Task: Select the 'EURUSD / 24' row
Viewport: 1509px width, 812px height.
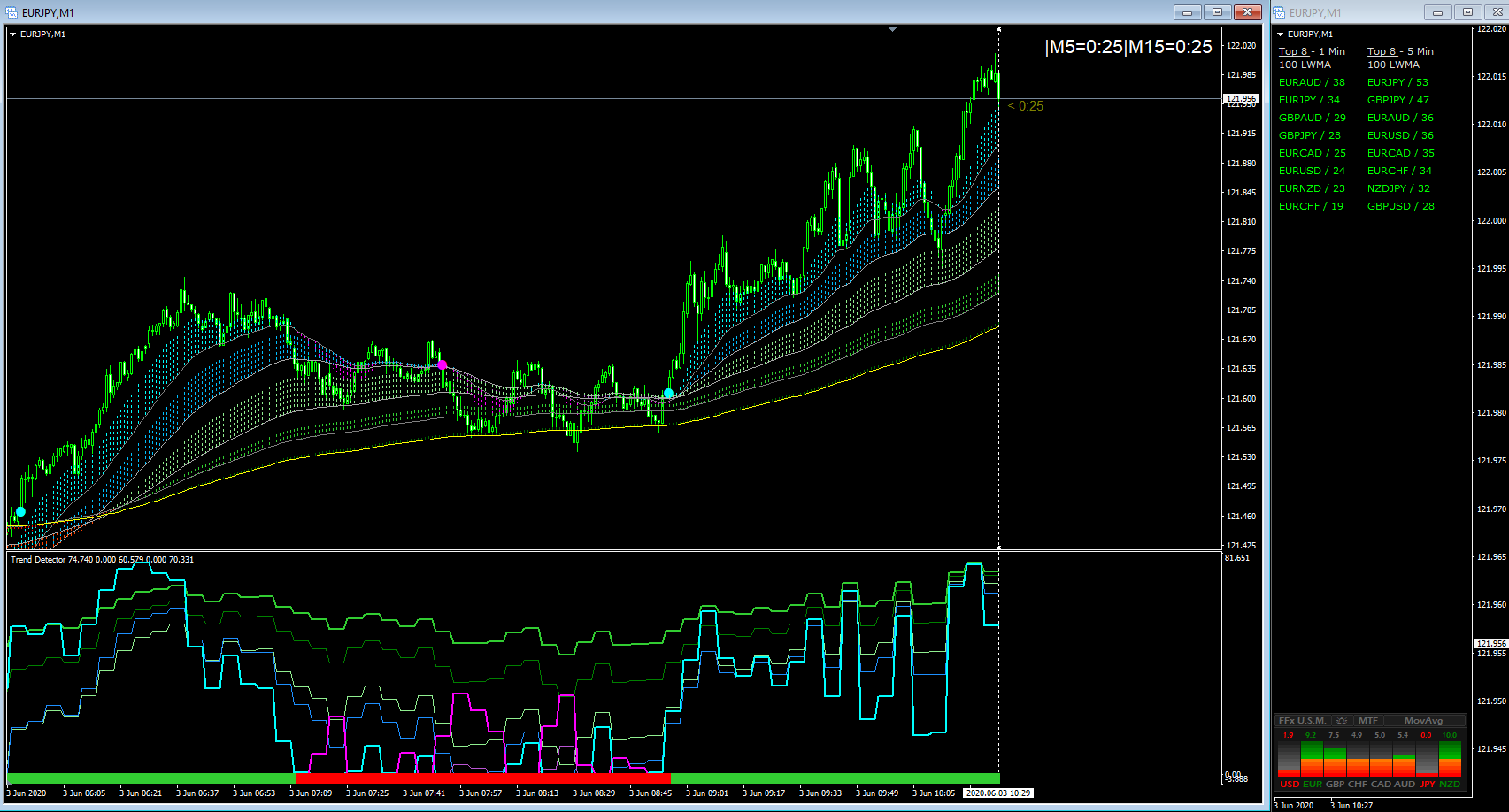Action: pyautogui.click(x=1312, y=171)
